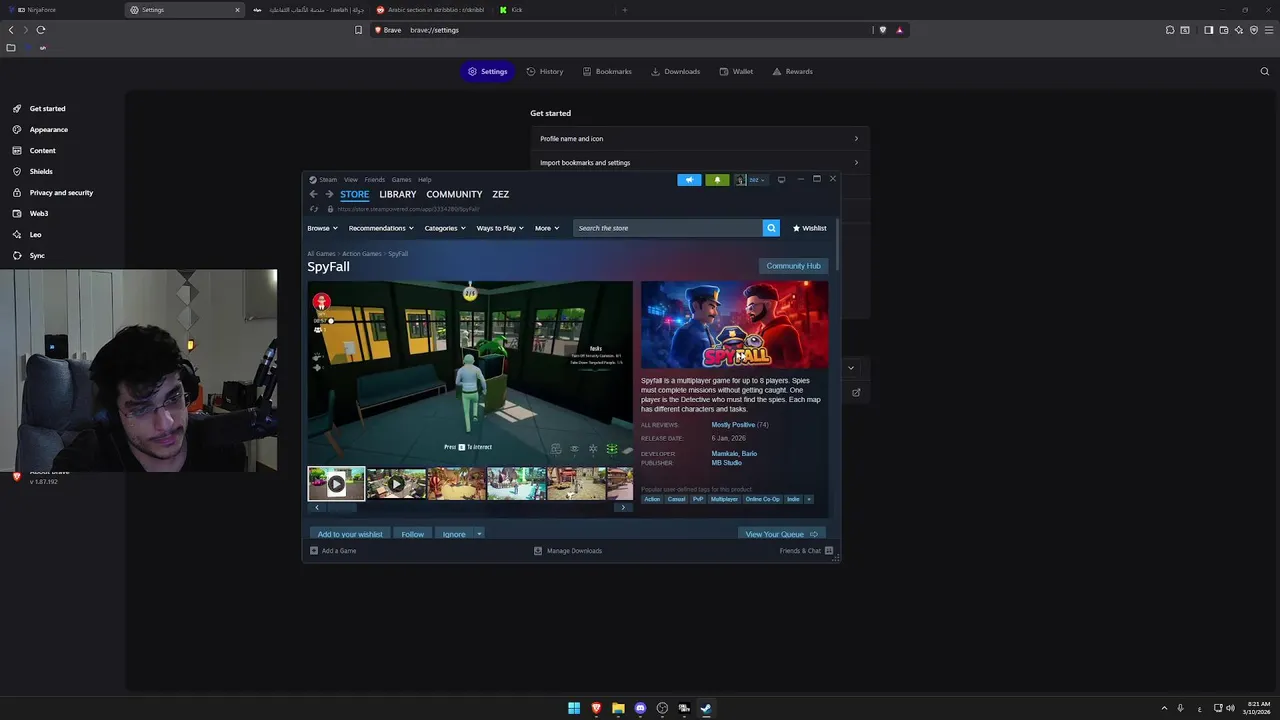
Task: Click the Brave settings search icon
Action: point(1264,71)
